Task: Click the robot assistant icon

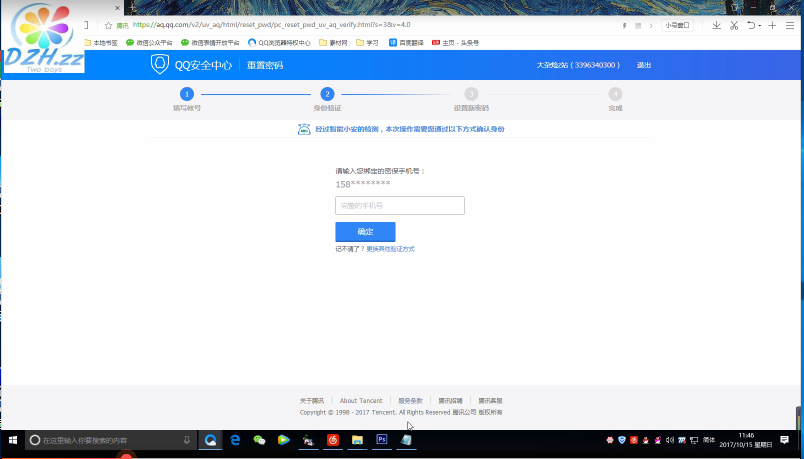Action: (304, 129)
